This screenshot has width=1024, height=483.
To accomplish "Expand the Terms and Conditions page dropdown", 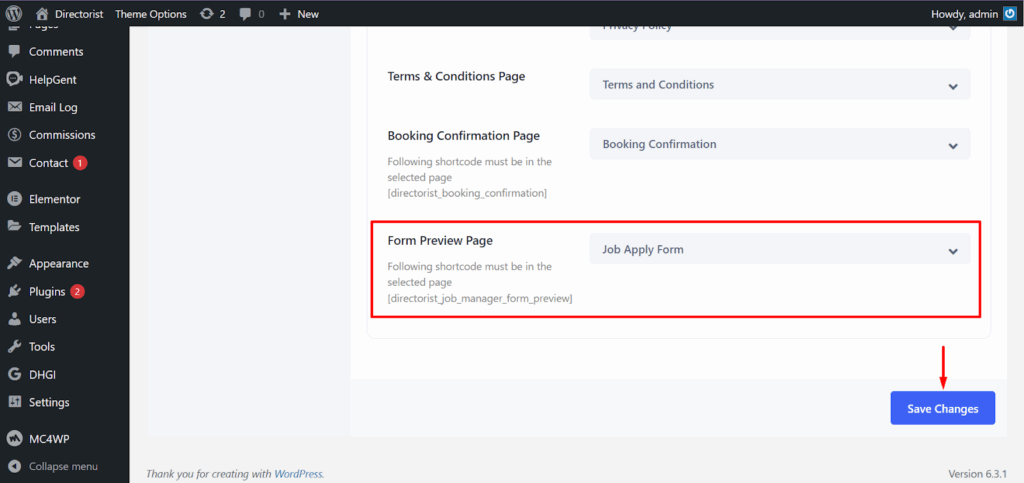I will click(x=779, y=85).
